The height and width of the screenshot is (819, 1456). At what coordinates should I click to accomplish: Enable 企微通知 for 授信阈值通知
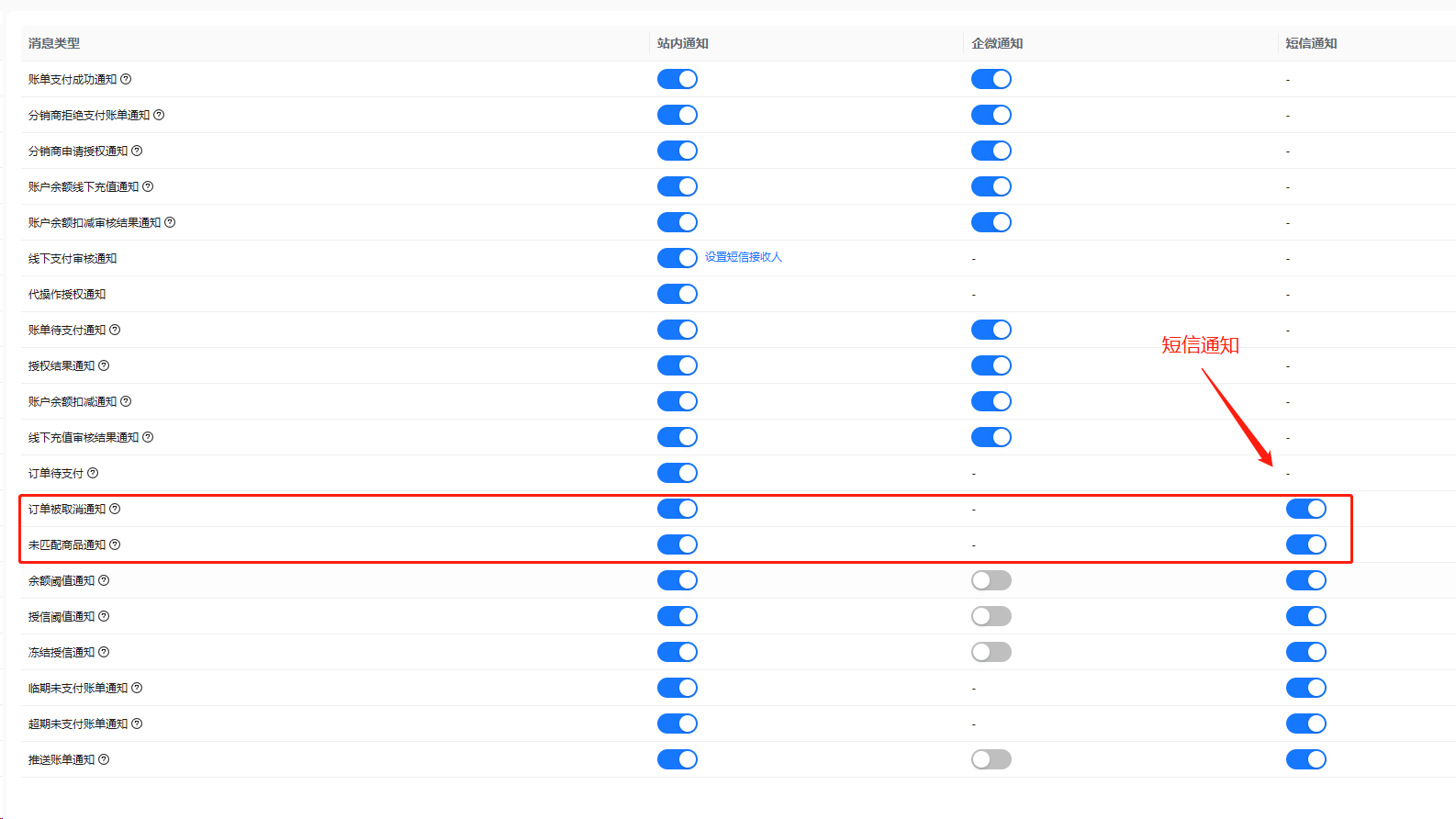tap(991, 616)
